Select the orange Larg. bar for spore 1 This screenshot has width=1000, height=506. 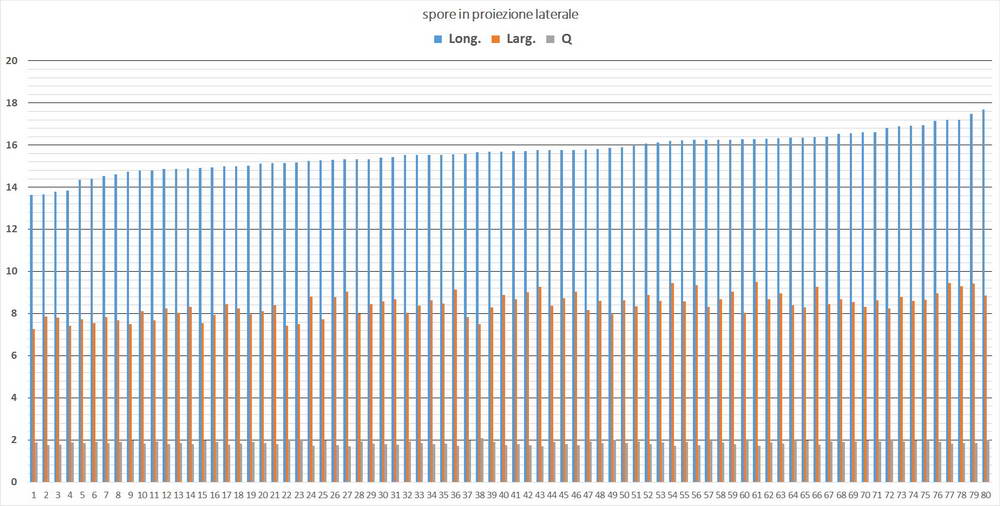[x=34, y=405]
